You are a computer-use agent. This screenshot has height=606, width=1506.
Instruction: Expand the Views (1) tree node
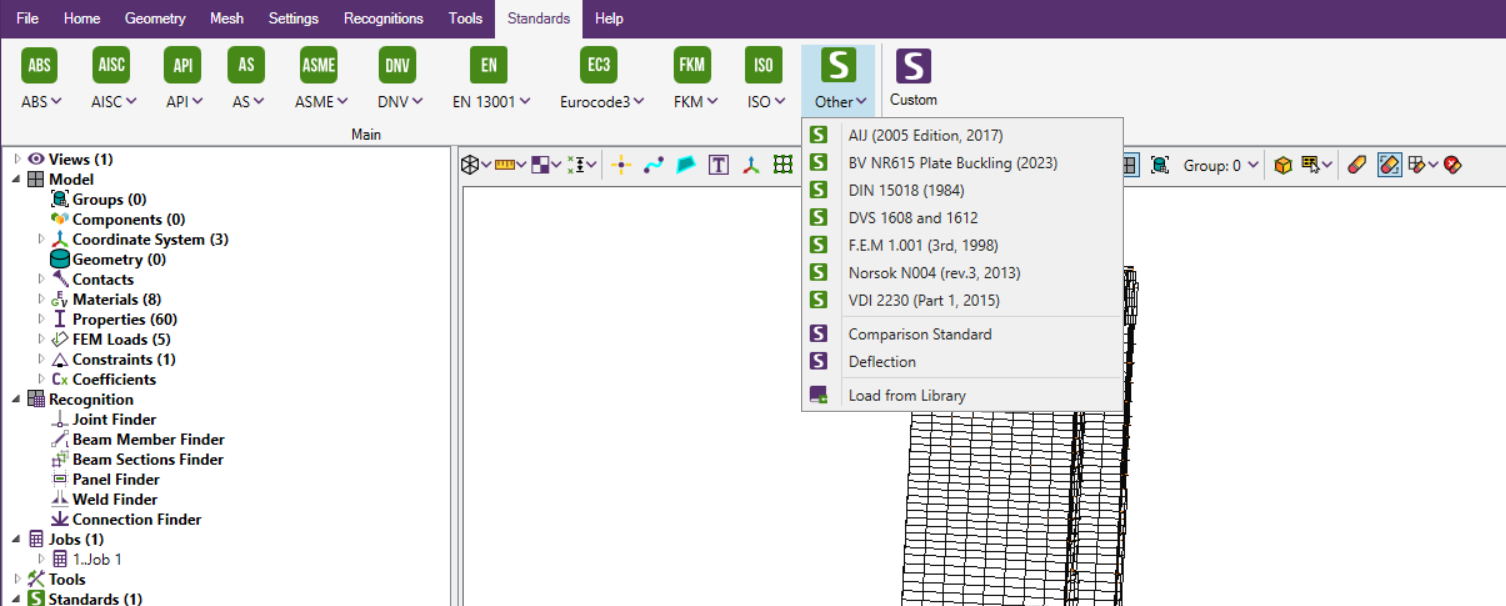tap(17, 159)
